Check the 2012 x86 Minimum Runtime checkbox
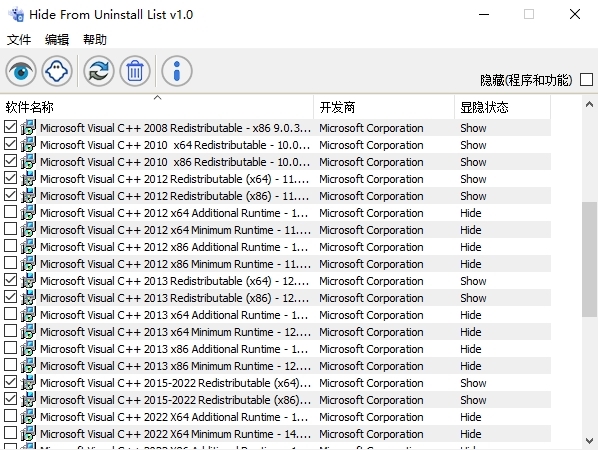 10,263
